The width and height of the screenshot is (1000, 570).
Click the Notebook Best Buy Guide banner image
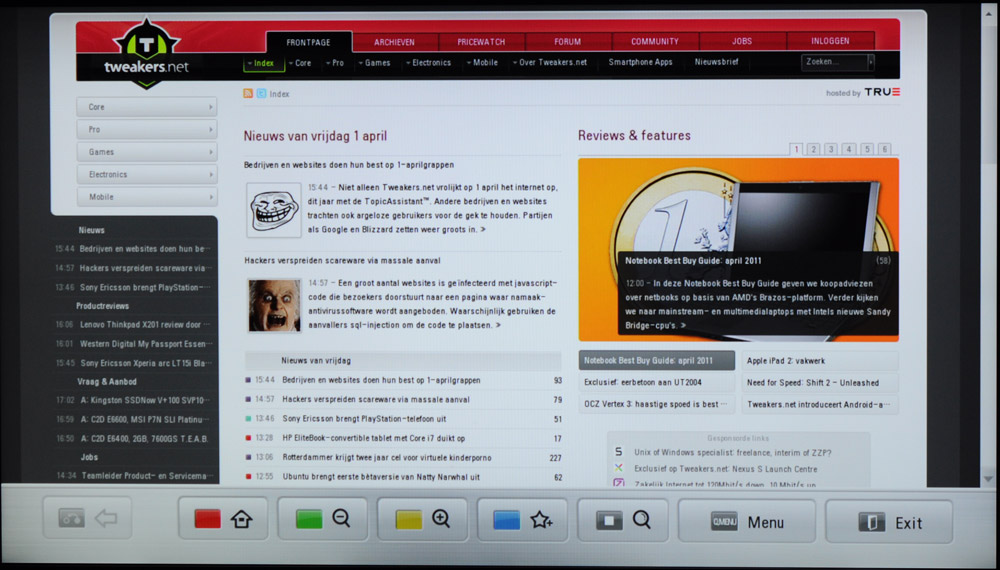click(x=738, y=249)
